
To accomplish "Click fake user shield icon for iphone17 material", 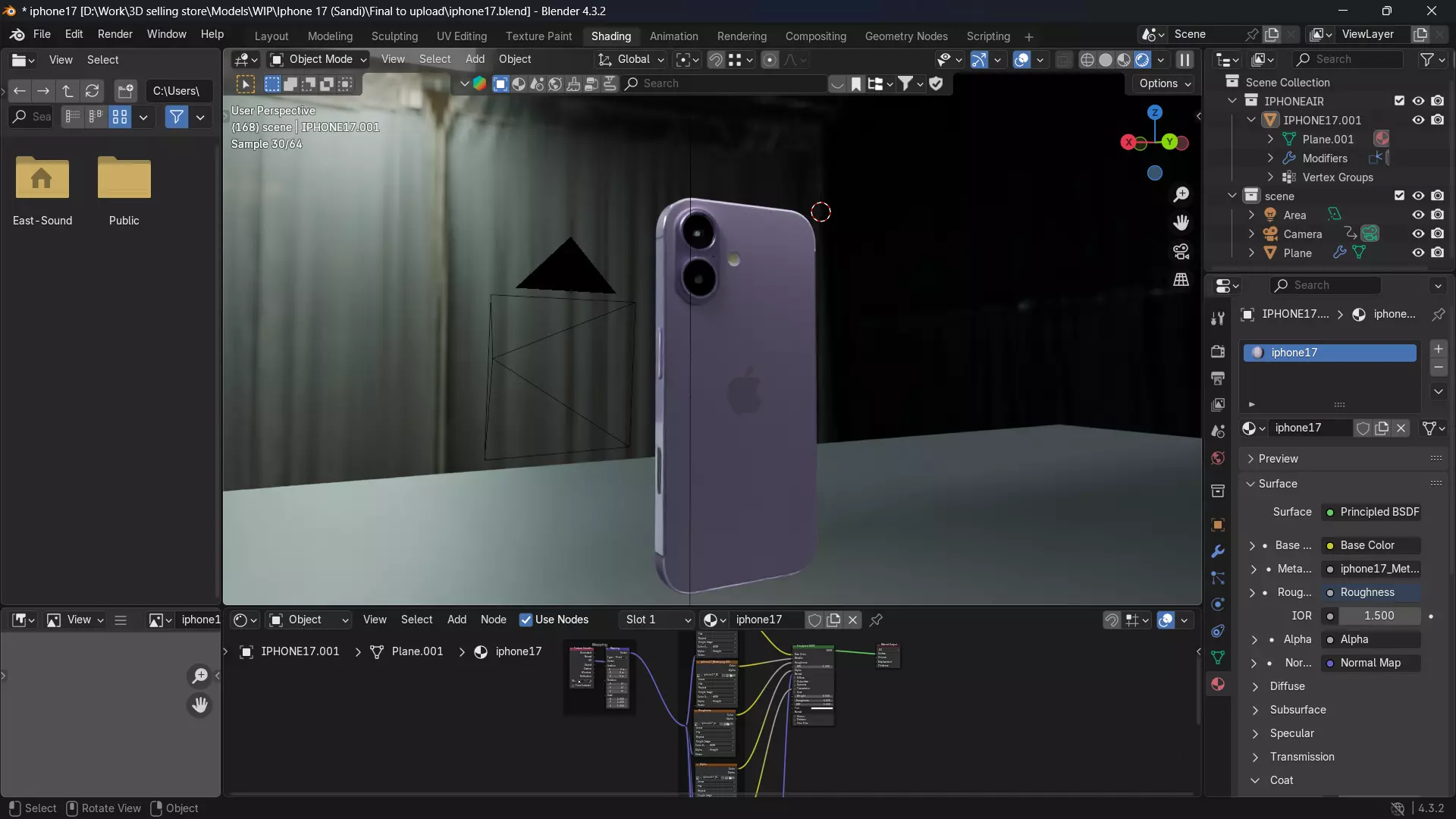I will pyautogui.click(x=1363, y=428).
